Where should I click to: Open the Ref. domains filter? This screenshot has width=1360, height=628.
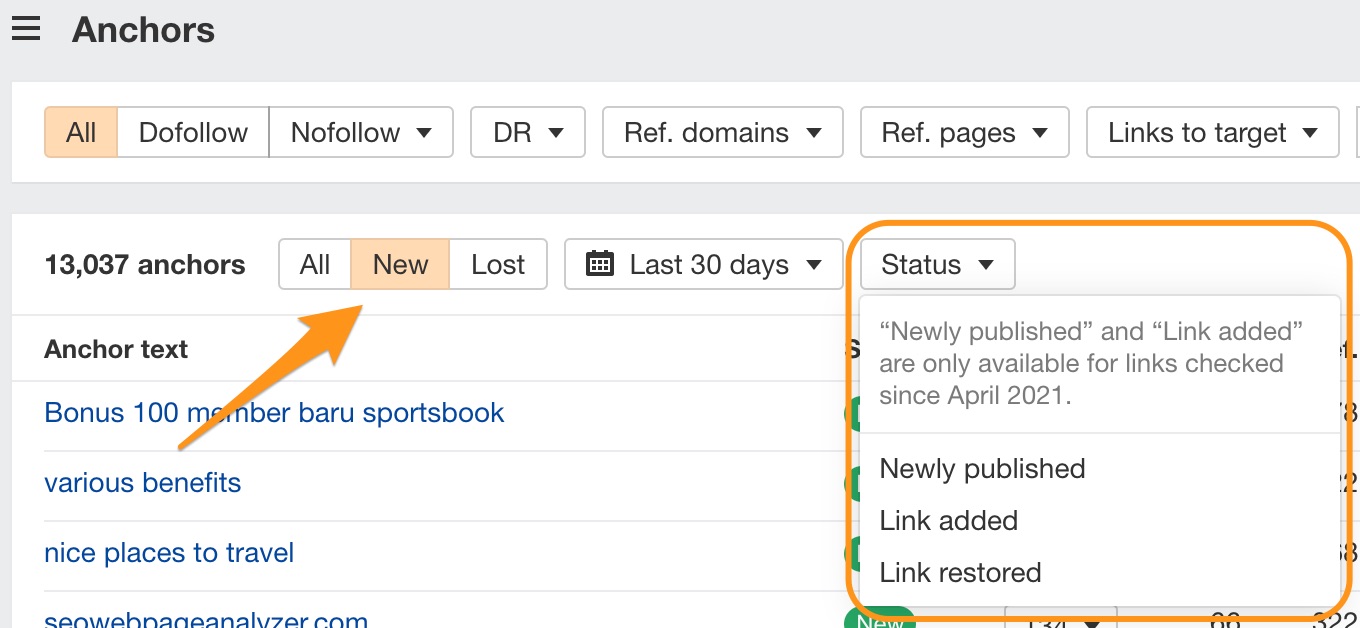[x=722, y=132]
